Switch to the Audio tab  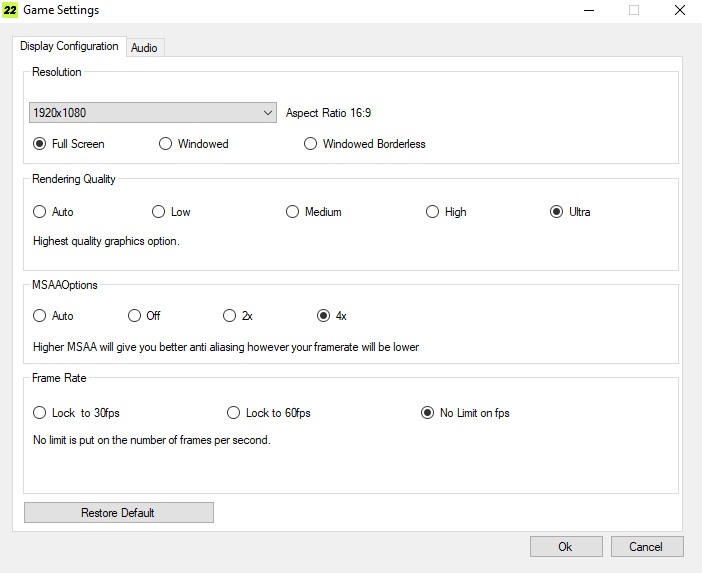click(x=144, y=47)
